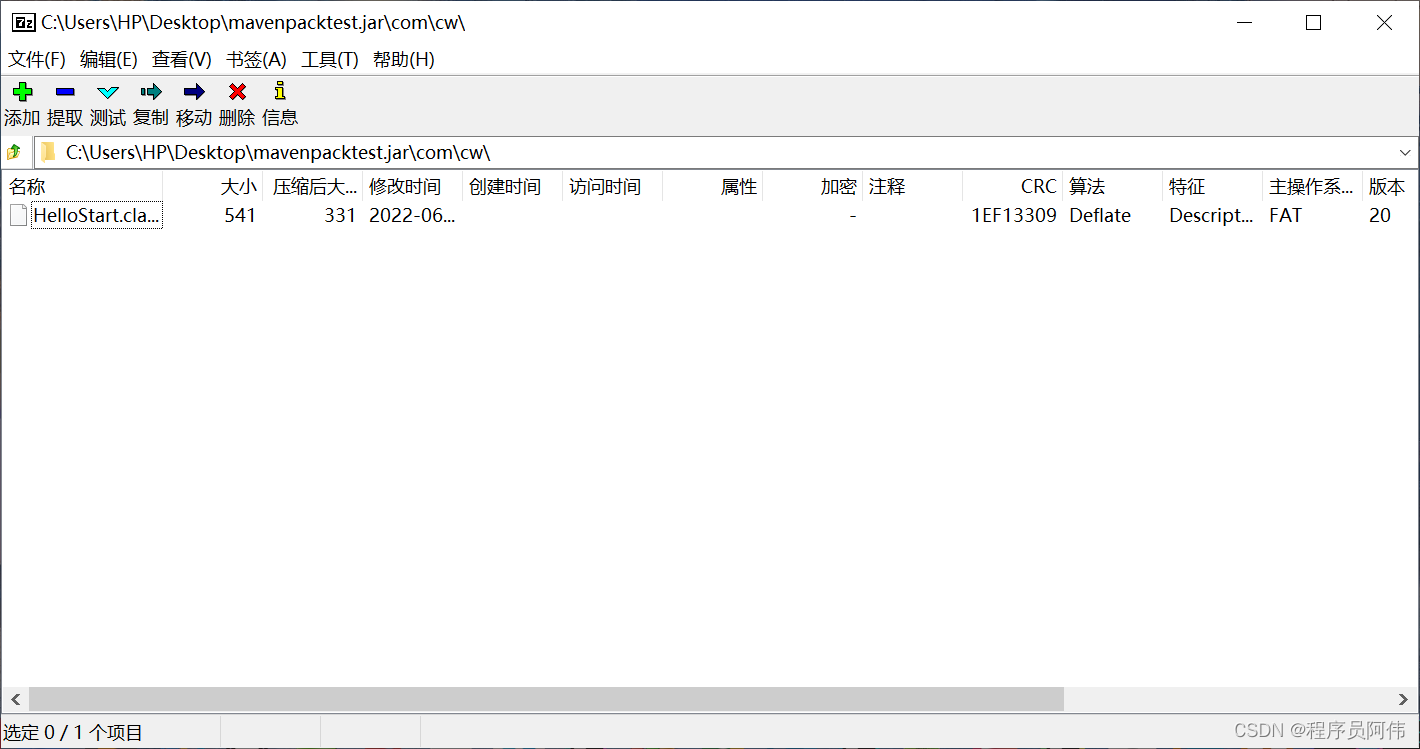1420x749 pixels.
Task: Click the green plus 添加 (Add) icon
Action: coord(22,92)
